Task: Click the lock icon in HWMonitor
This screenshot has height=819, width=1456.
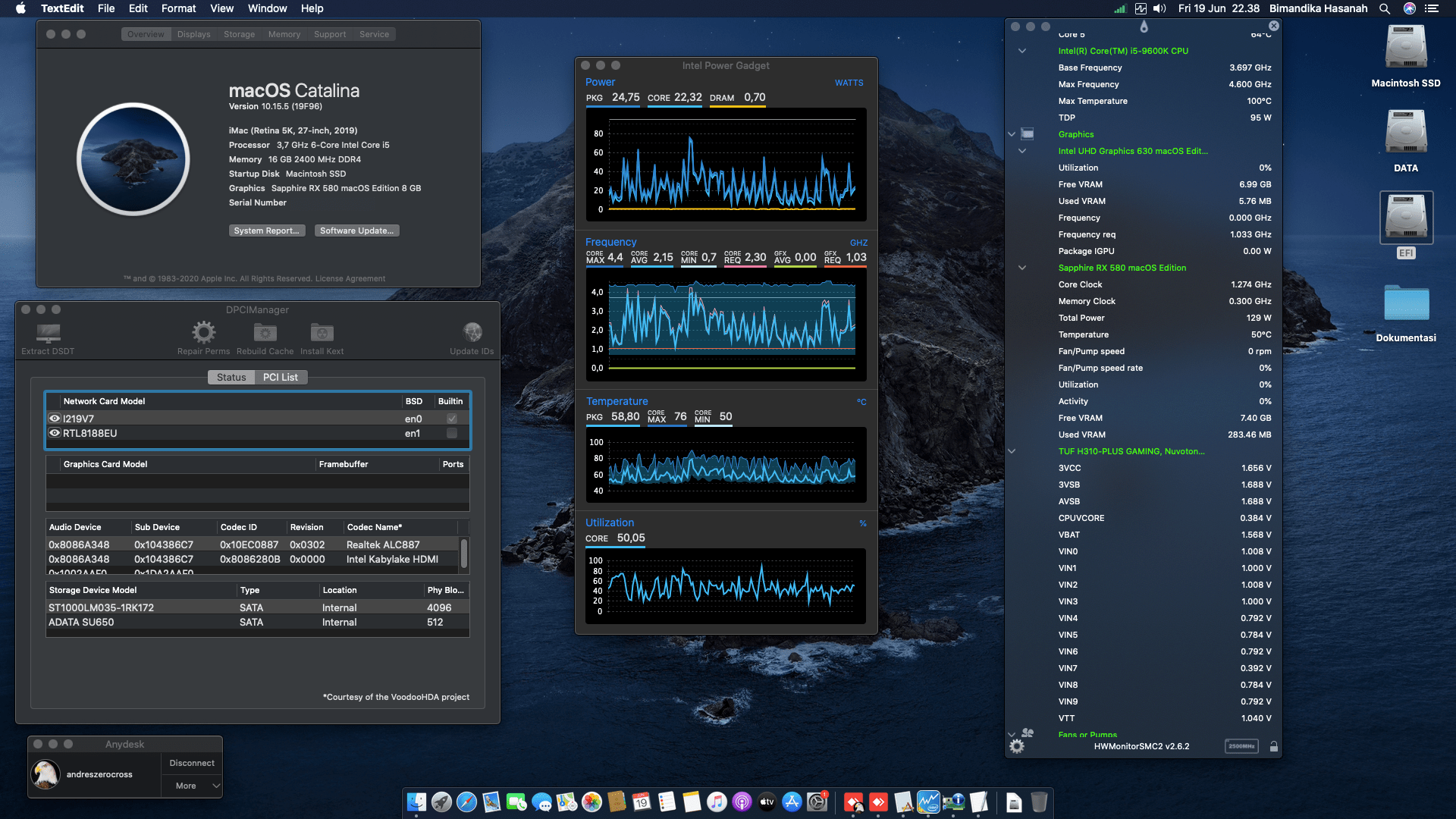Action: [x=1274, y=746]
